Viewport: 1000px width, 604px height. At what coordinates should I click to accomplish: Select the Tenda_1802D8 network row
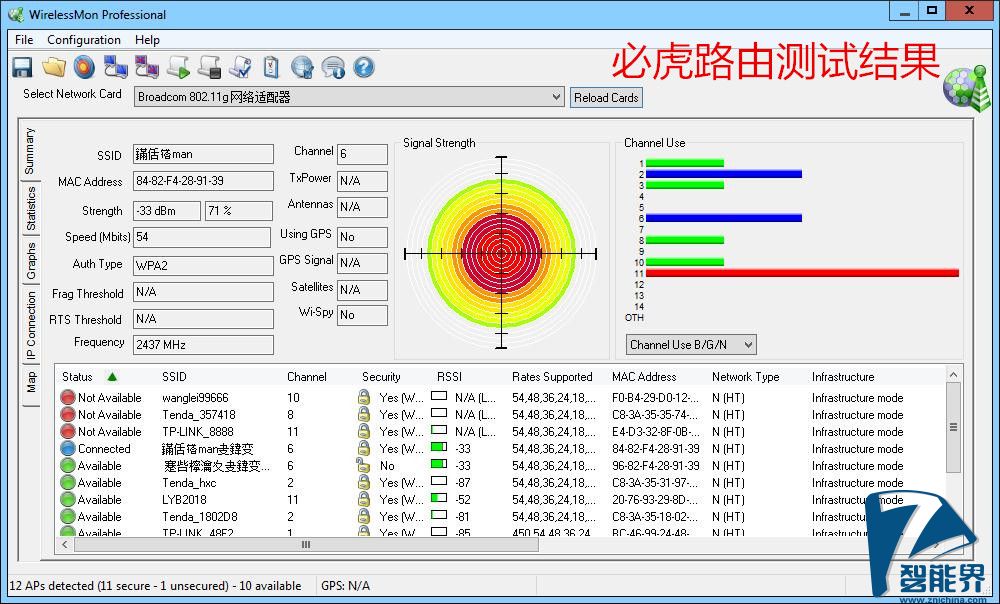click(501, 517)
